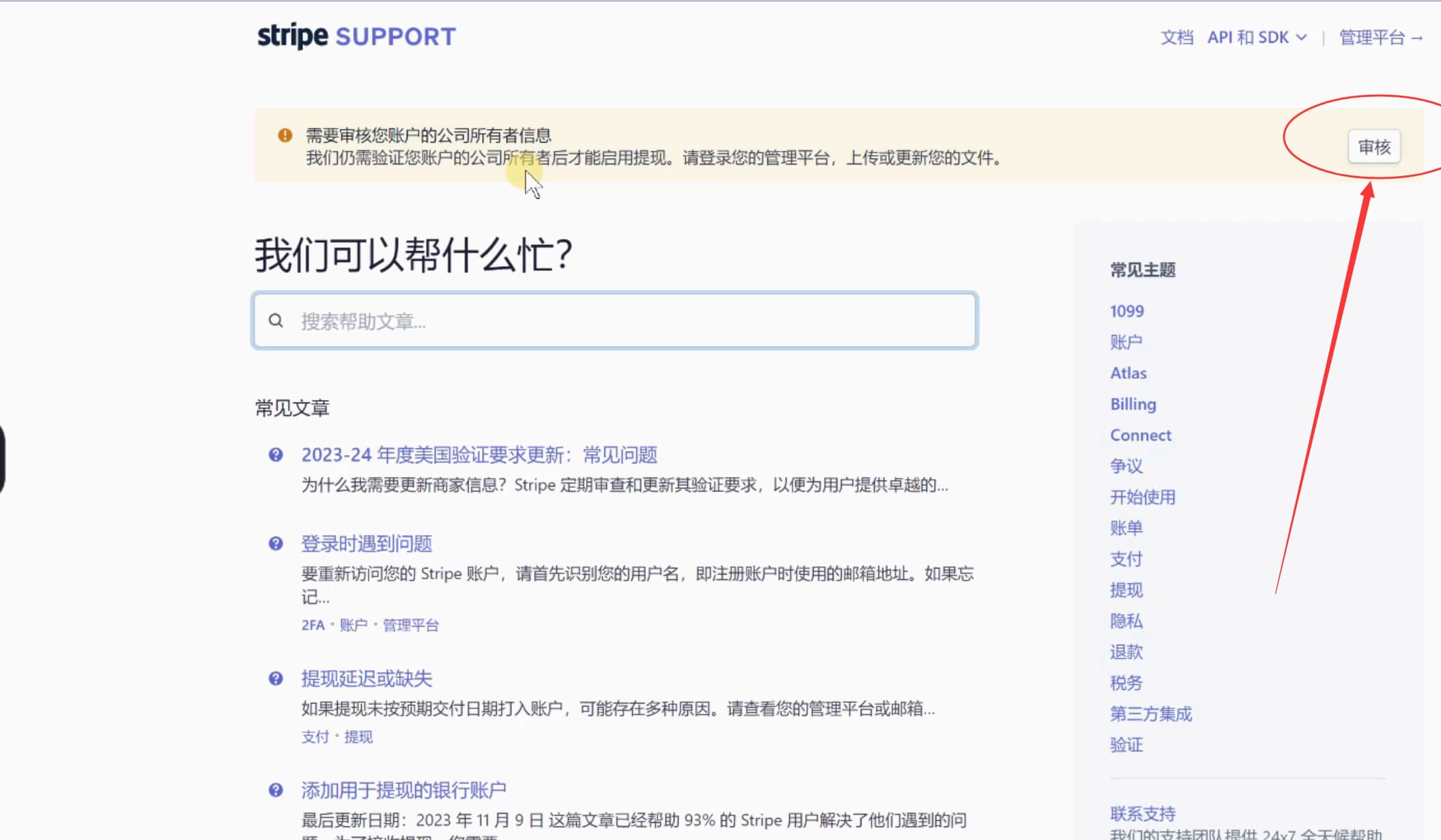
Task: Click the 提现 tag under payout article
Action: [x=358, y=737]
